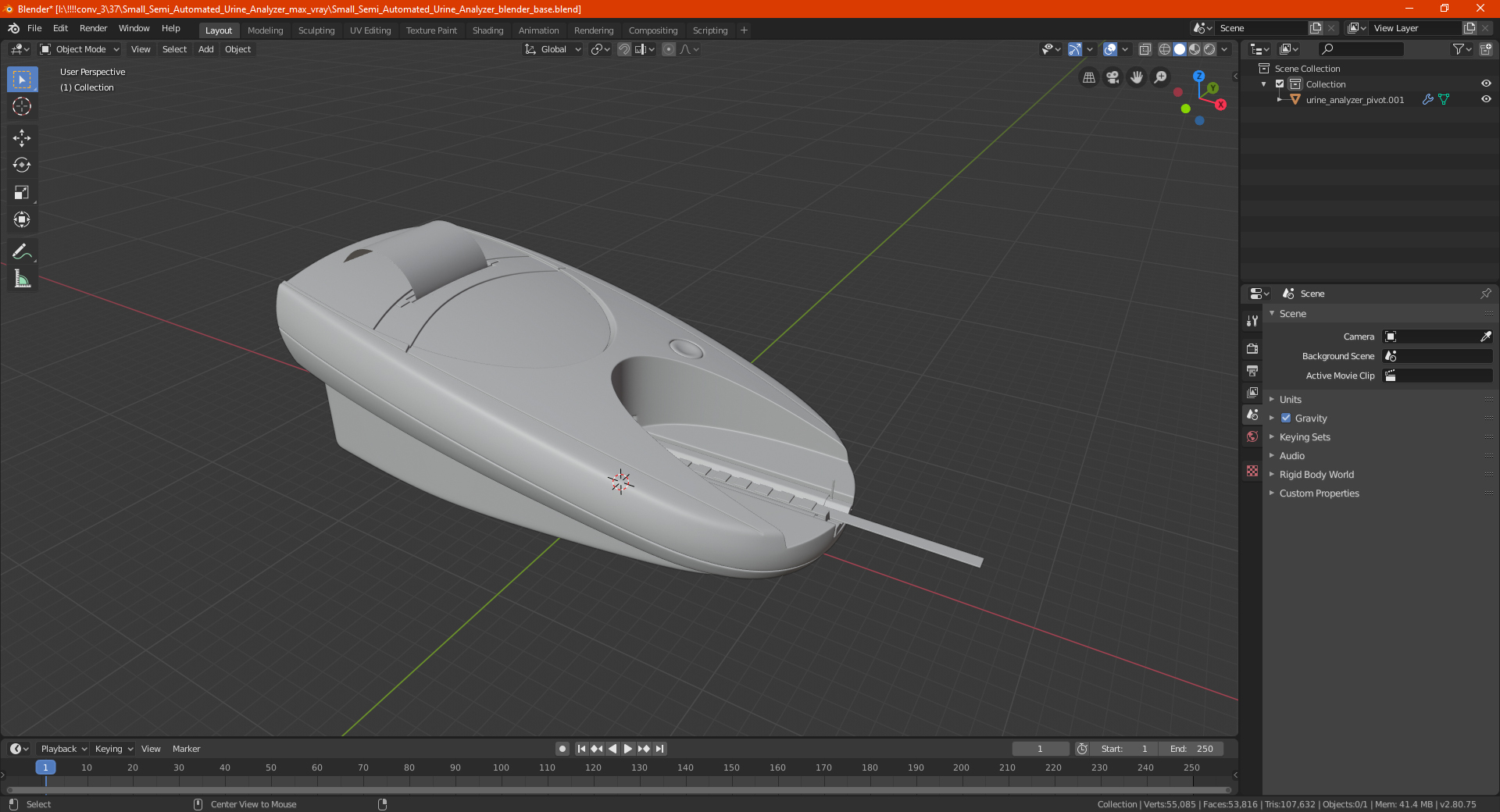Pin the properties editor context
Viewport: 1500px width, 812px height.
point(1485,294)
